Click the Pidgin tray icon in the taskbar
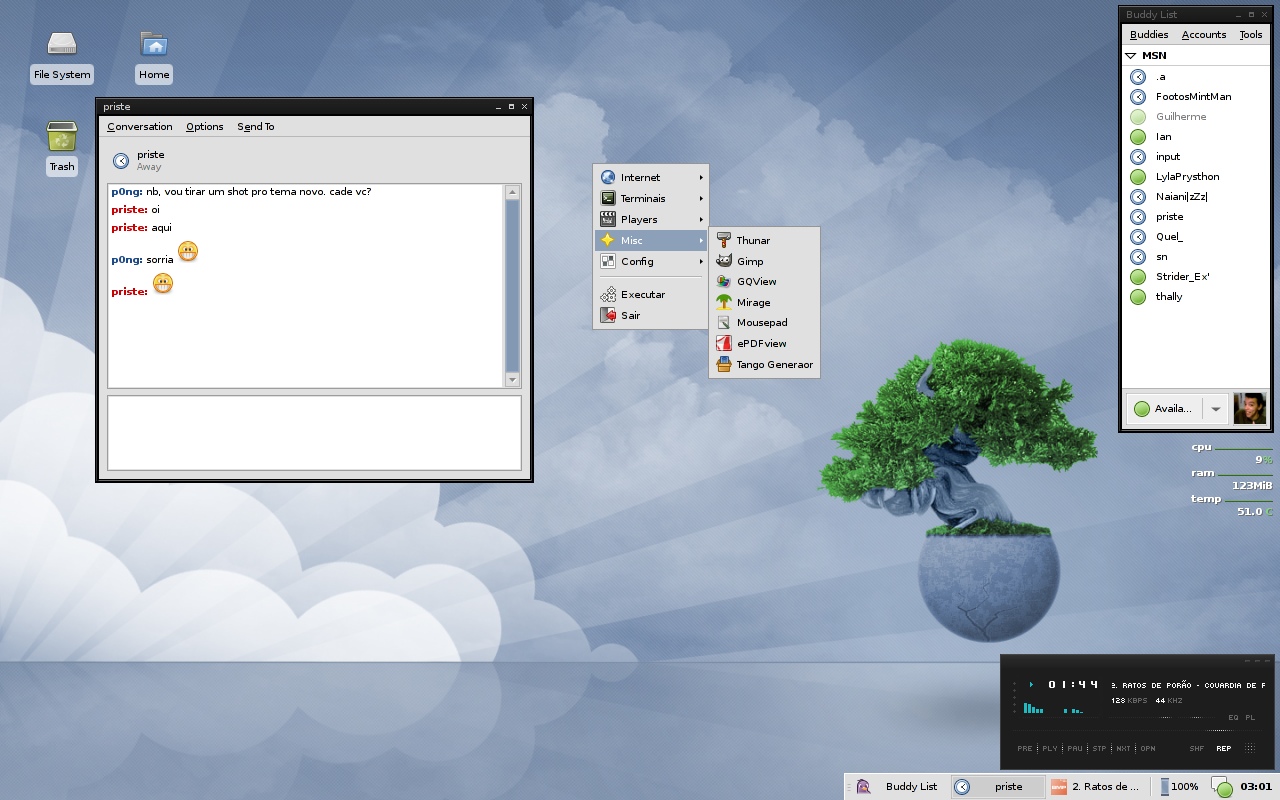This screenshot has height=800, width=1280. pyautogui.click(x=864, y=787)
